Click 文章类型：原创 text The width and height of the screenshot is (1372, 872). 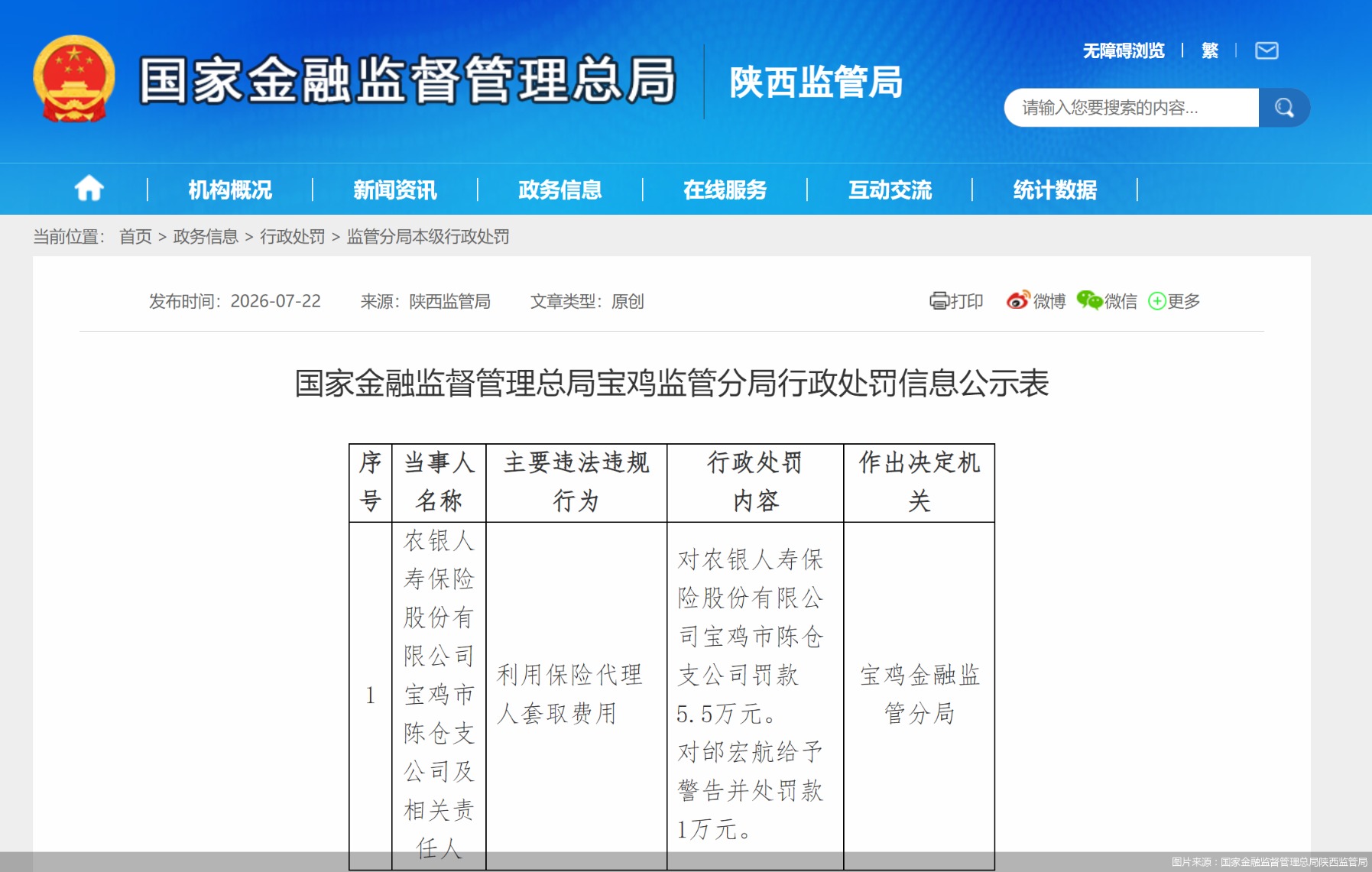587,301
